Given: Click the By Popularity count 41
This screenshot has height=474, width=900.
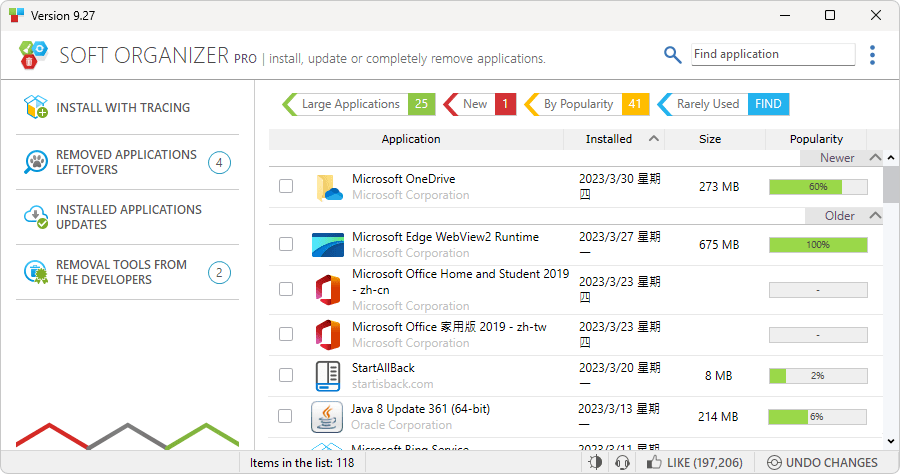Looking at the screenshot, I should (x=635, y=104).
